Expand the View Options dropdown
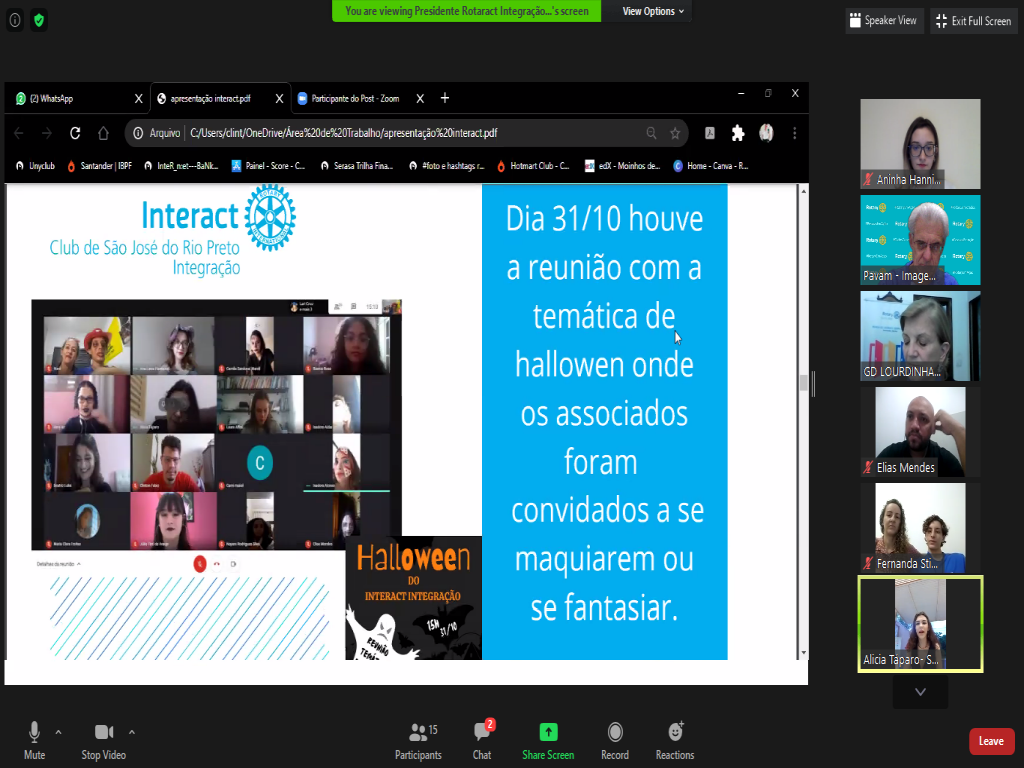 click(x=653, y=11)
